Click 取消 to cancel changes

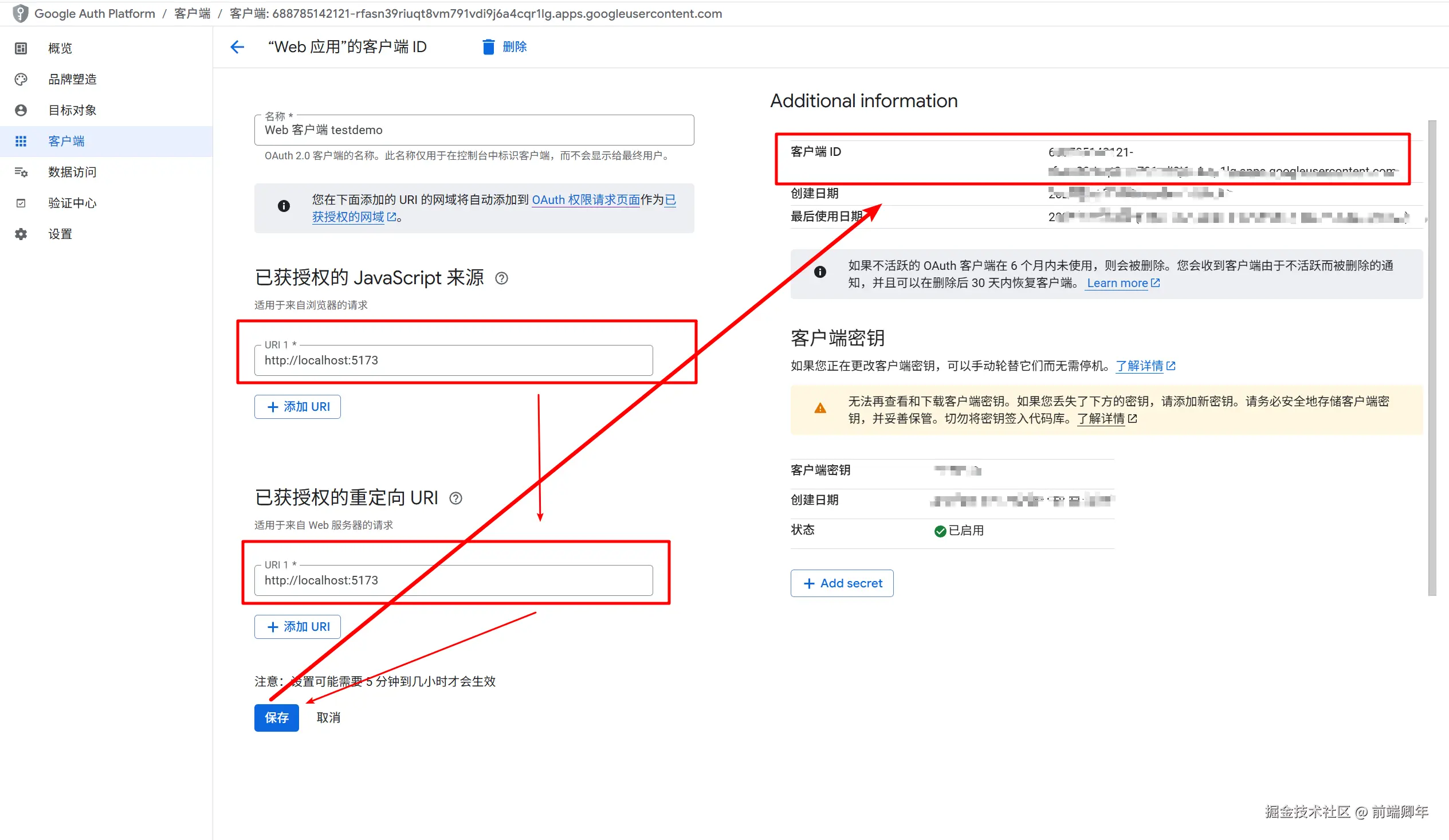tap(328, 717)
